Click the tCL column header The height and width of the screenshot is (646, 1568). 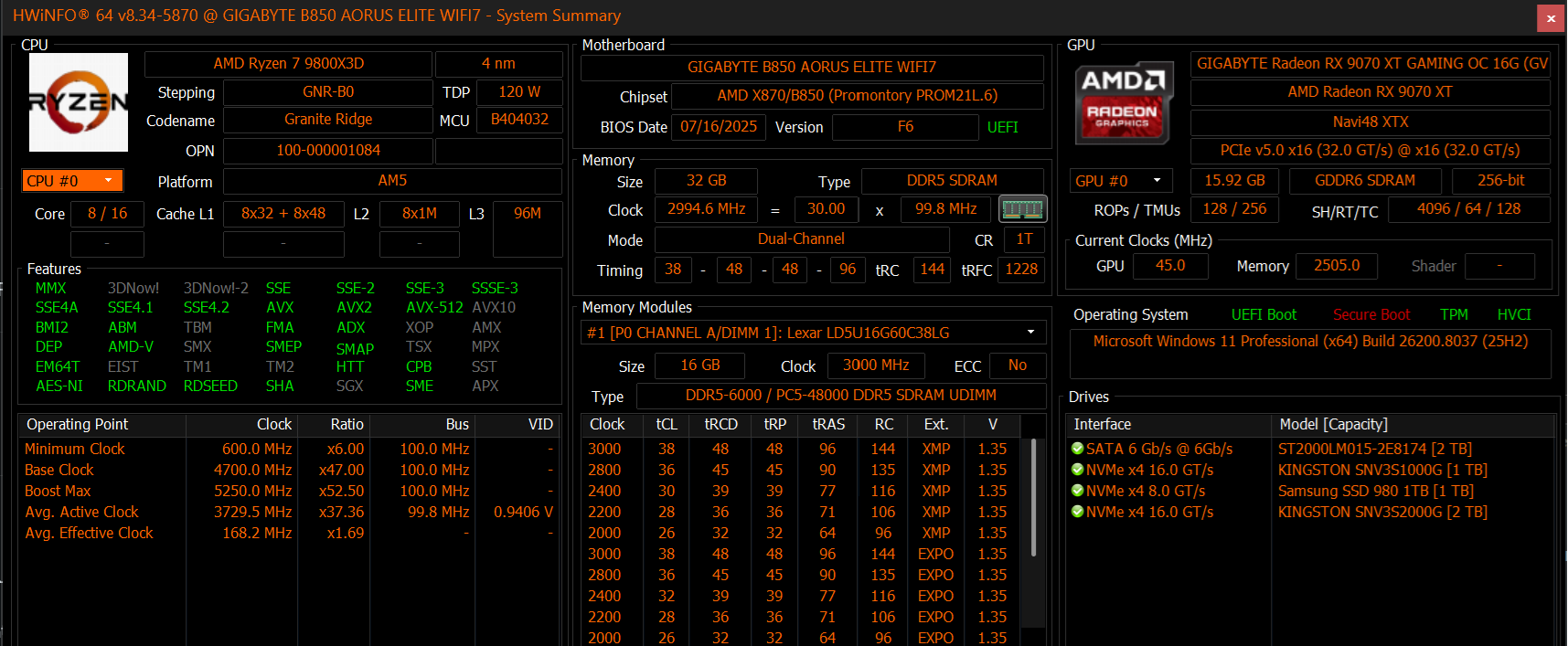pos(667,424)
